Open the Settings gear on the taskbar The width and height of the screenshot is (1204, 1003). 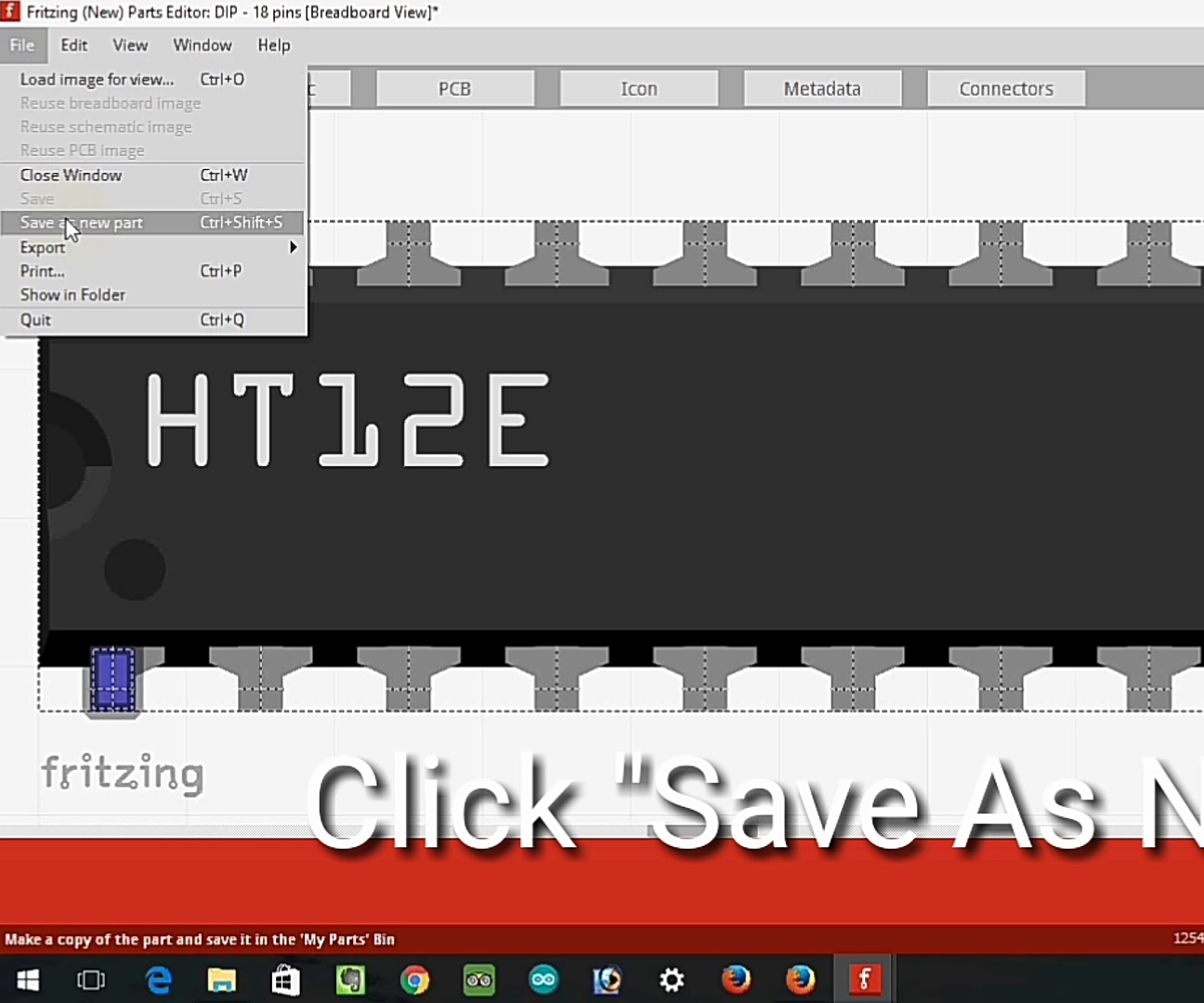pos(672,980)
